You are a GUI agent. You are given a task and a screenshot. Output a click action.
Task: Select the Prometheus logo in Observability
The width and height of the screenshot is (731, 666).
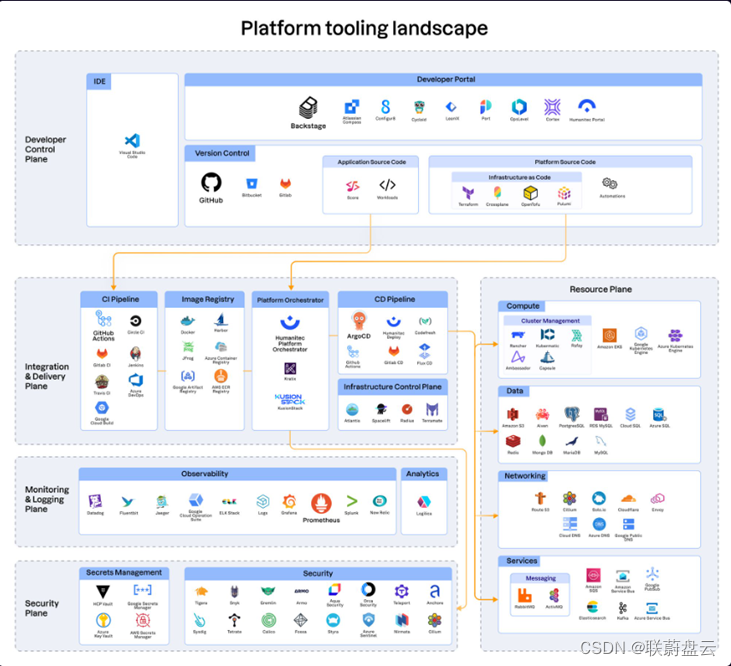click(x=321, y=504)
